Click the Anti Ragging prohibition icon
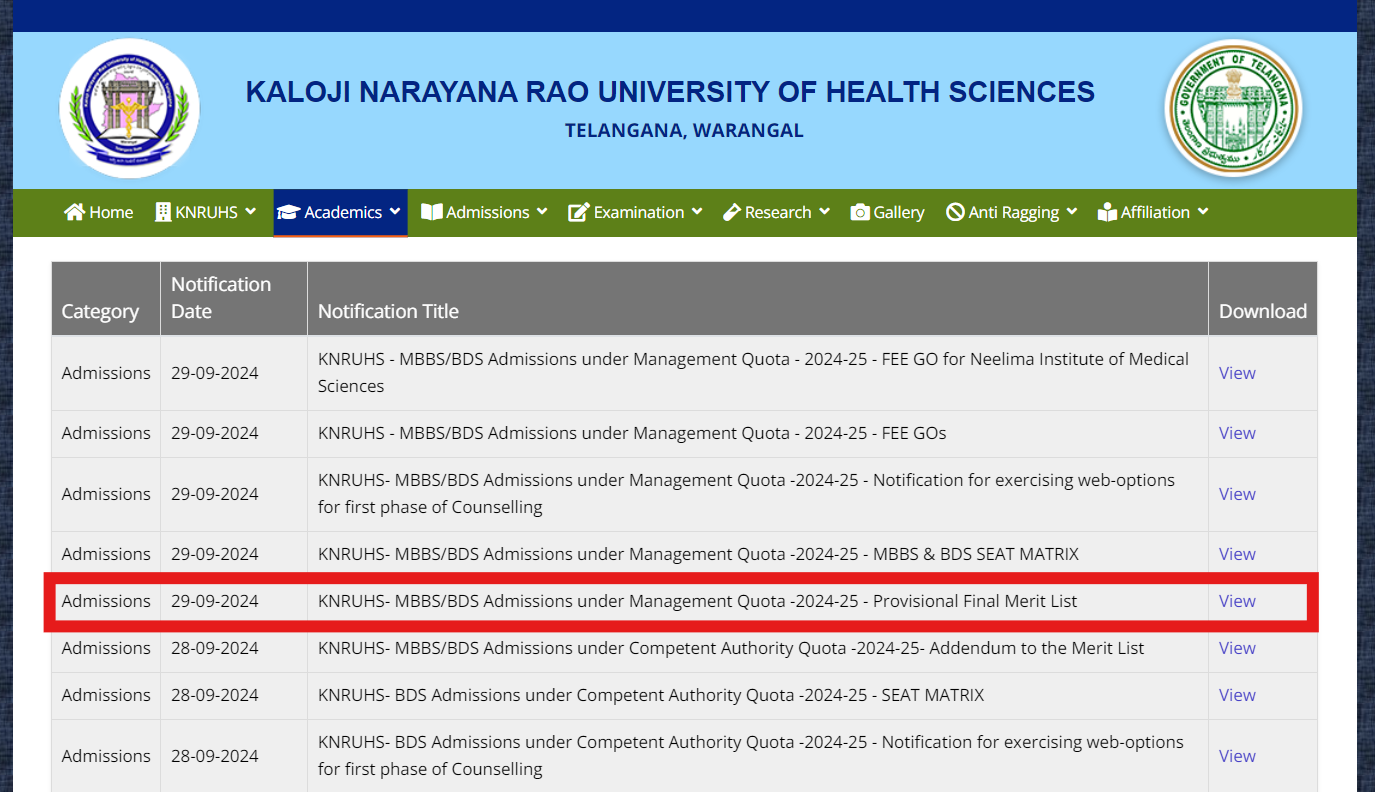 (x=955, y=211)
